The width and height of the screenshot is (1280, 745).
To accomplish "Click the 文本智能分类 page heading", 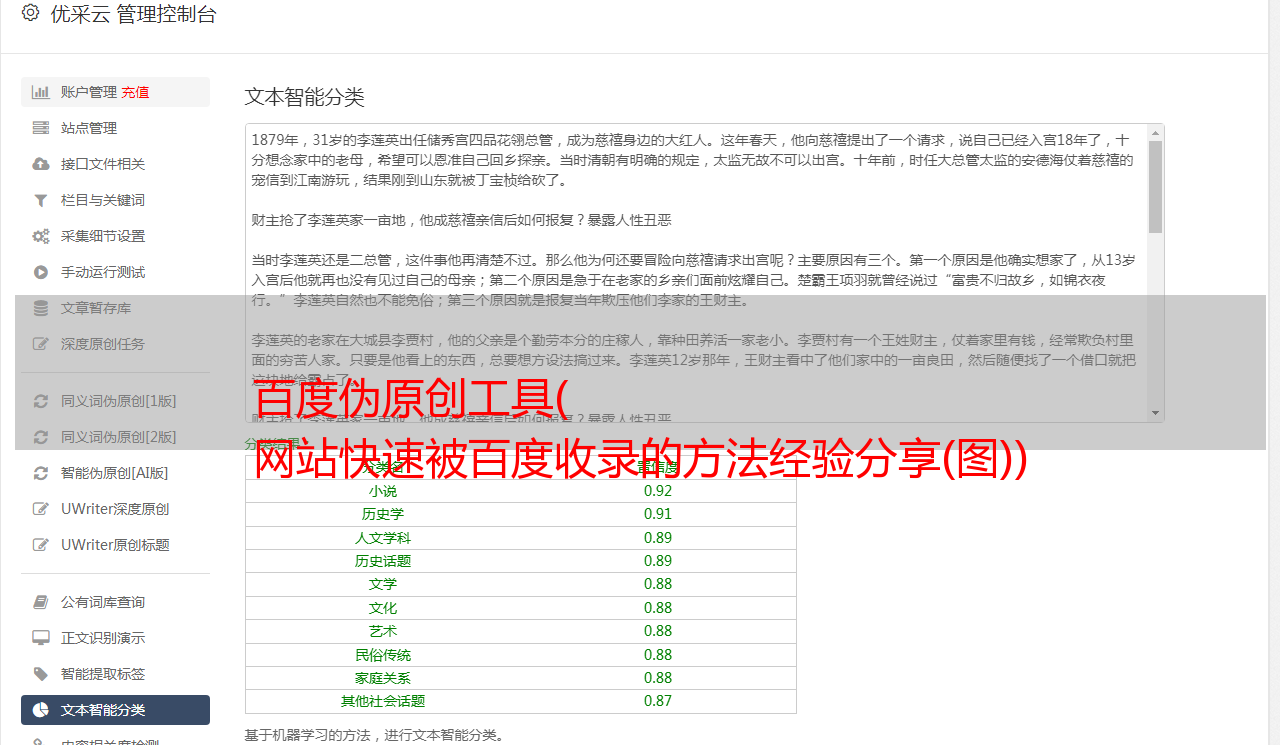I will [305, 97].
